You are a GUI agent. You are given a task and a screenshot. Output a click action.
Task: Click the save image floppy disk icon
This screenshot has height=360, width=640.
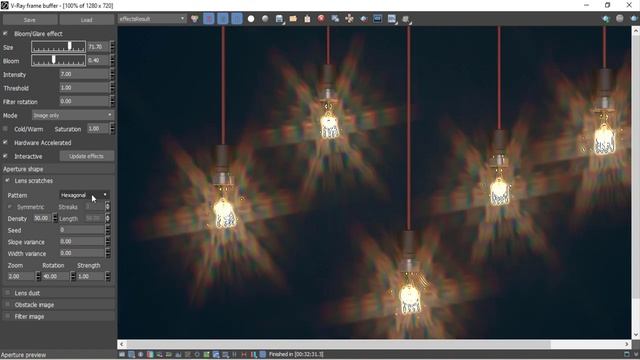point(279,19)
